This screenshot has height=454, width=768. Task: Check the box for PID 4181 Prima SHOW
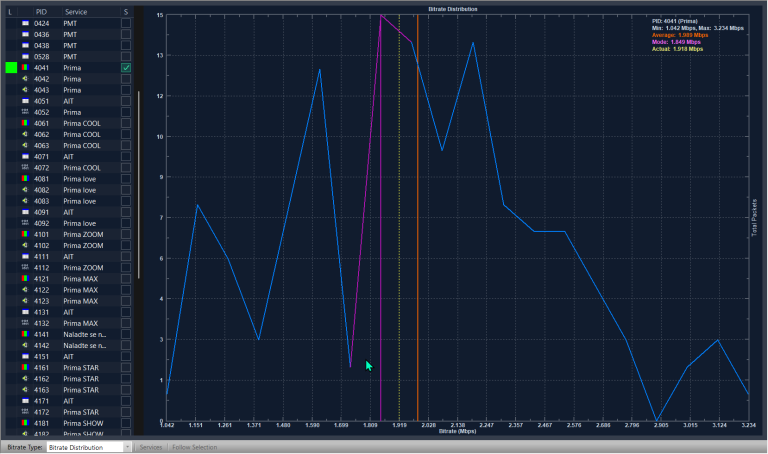[126, 423]
